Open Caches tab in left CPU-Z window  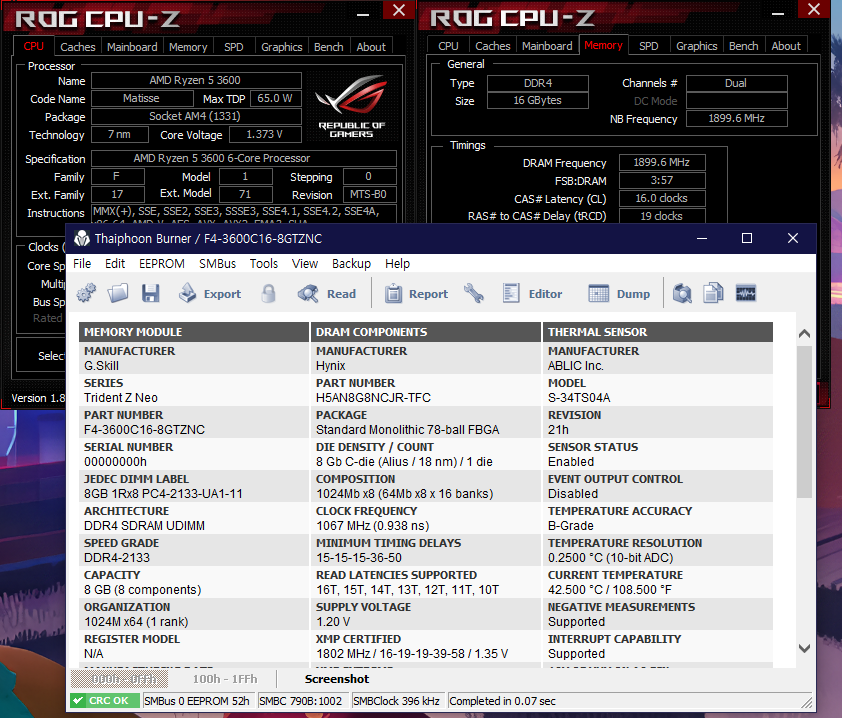pos(78,47)
